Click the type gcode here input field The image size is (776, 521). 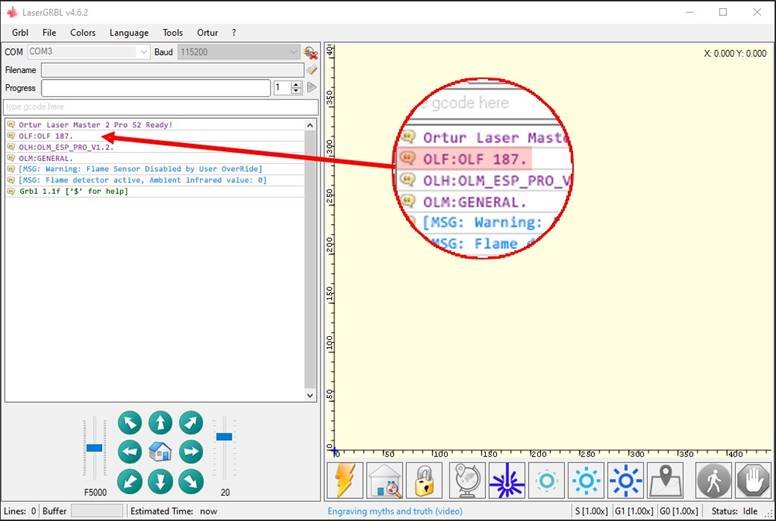[x=160, y=106]
